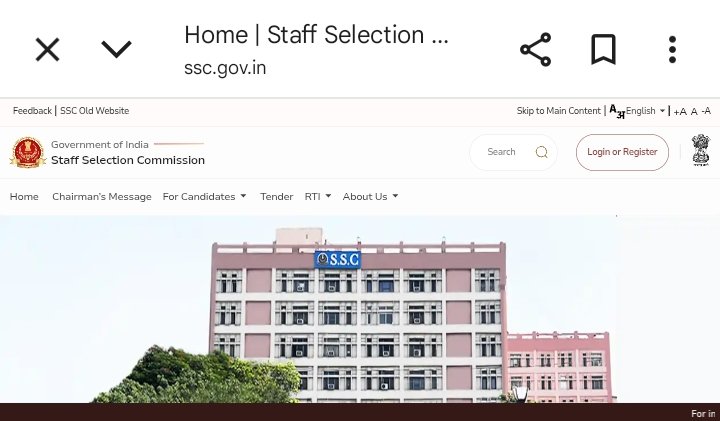
Task: Click the national emblem icon at right
Action: pos(701,150)
